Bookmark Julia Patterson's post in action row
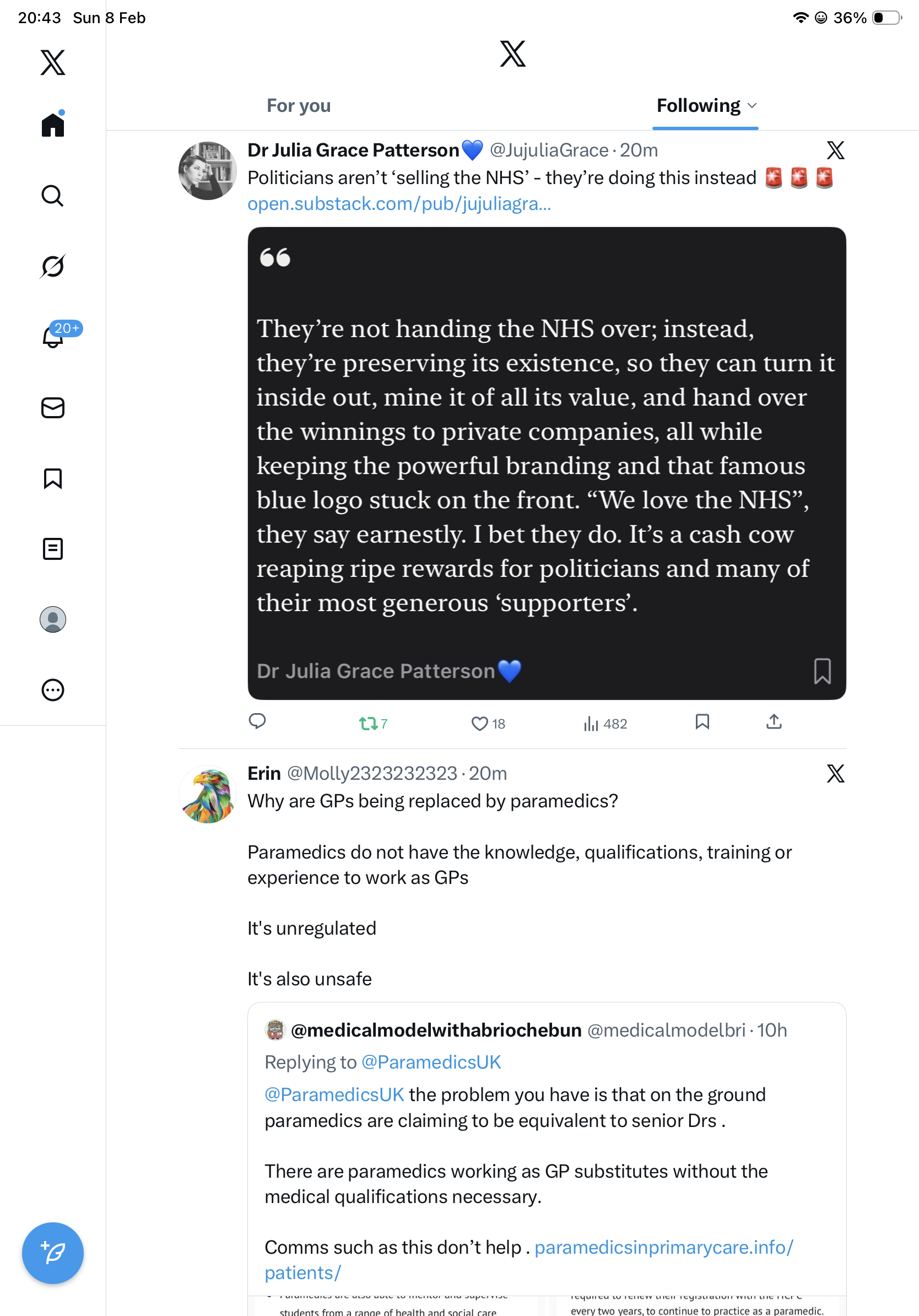The image size is (919, 1316). pos(702,721)
